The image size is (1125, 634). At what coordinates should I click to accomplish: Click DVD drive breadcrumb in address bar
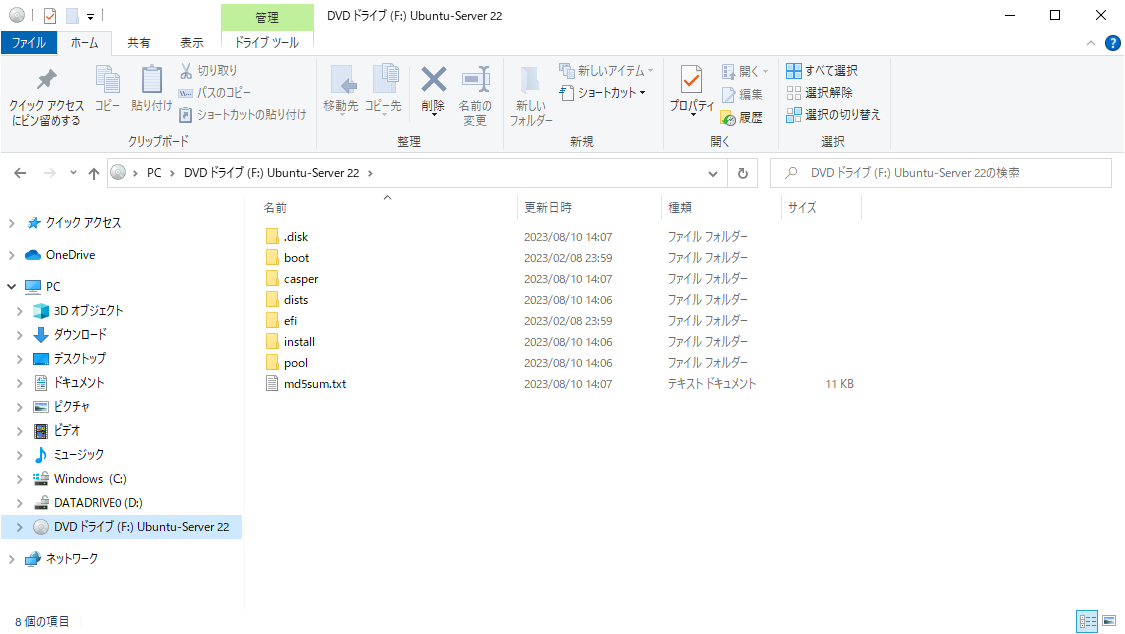click(x=271, y=173)
